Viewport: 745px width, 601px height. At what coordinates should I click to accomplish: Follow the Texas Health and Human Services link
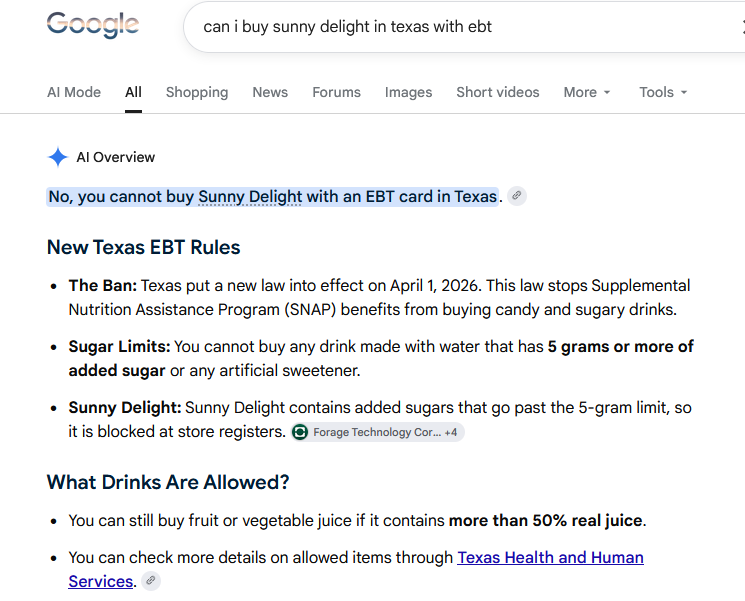click(x=356, y=569)
